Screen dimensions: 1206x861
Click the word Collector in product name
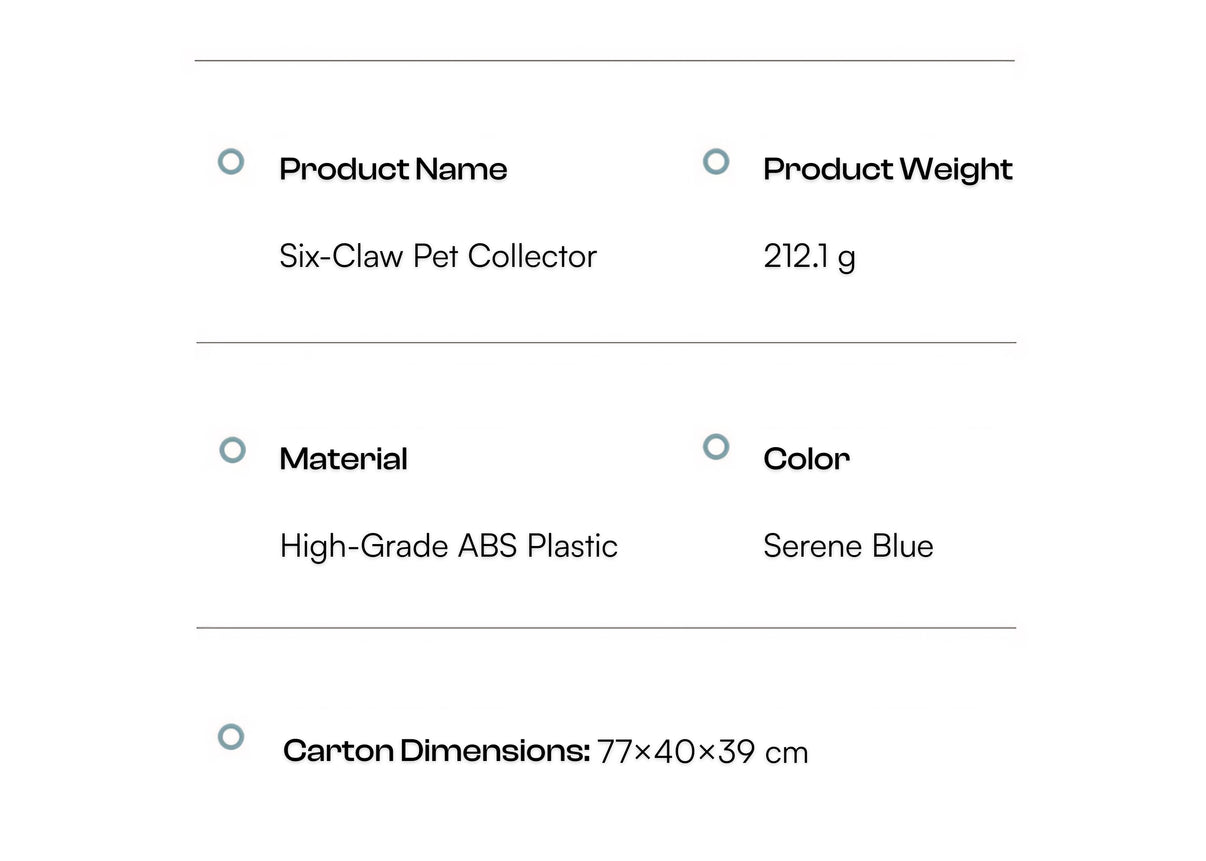pos(532,256)
